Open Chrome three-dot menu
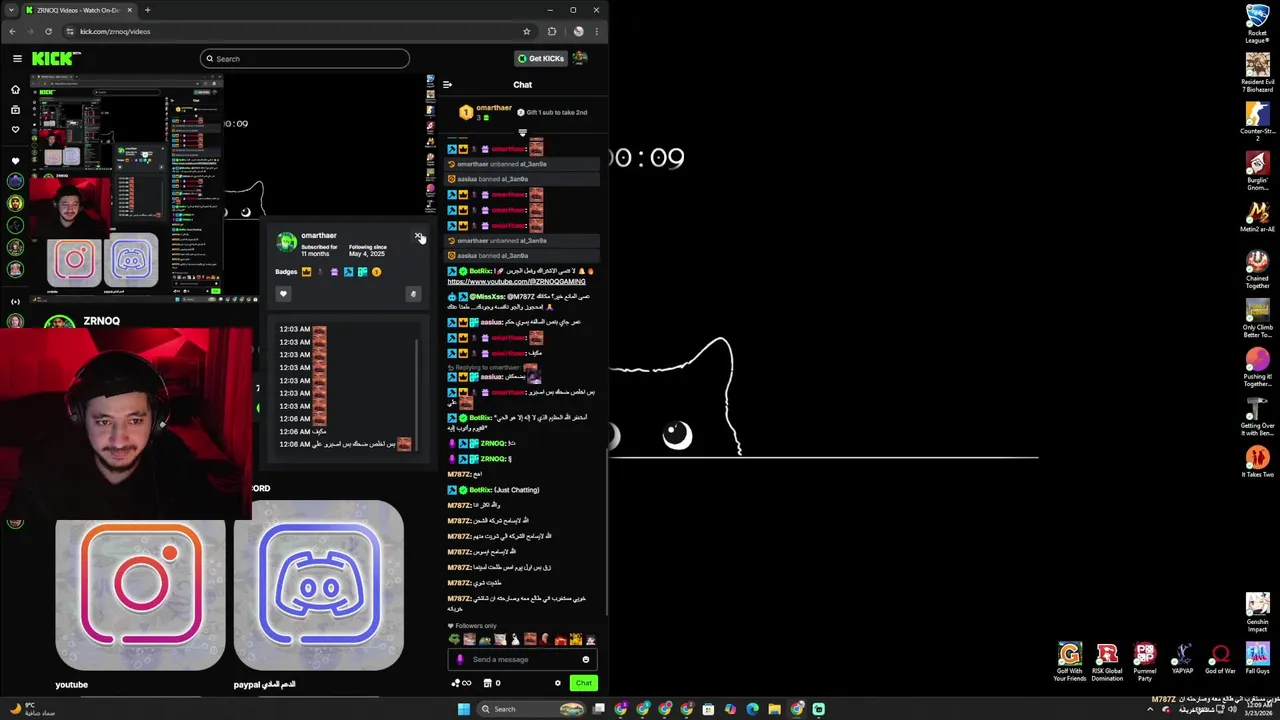 596,31
